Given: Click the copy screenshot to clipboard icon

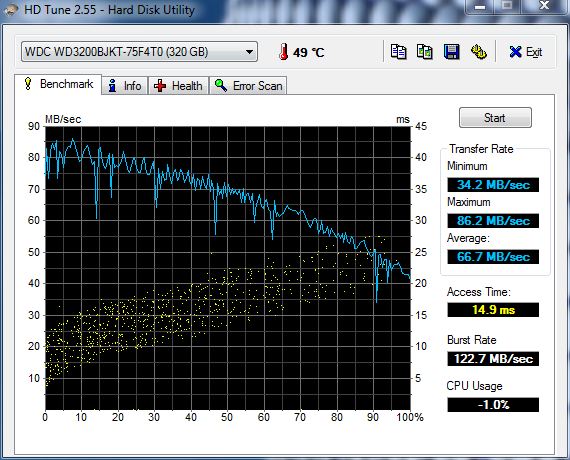Looking at the screenshot, I should click(x=425, y=52).
